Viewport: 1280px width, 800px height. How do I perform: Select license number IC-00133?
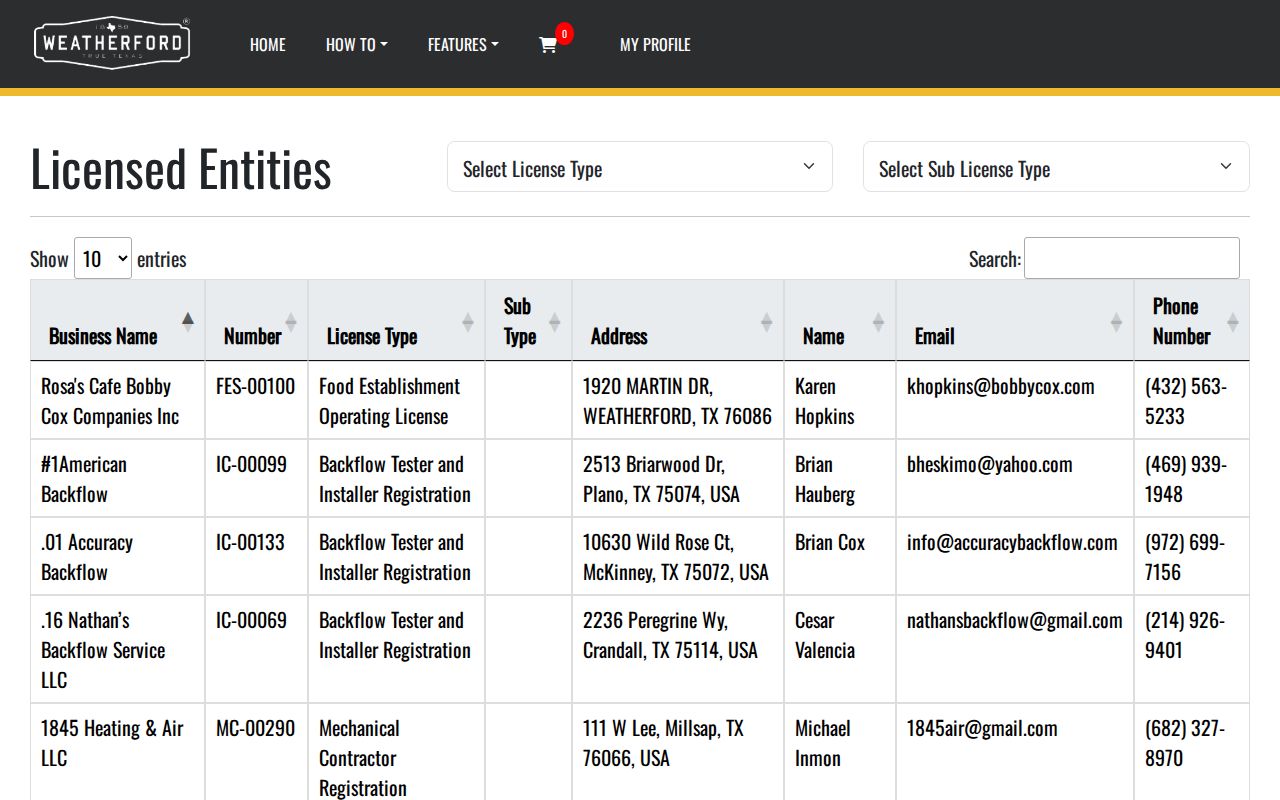click(250, 542)
